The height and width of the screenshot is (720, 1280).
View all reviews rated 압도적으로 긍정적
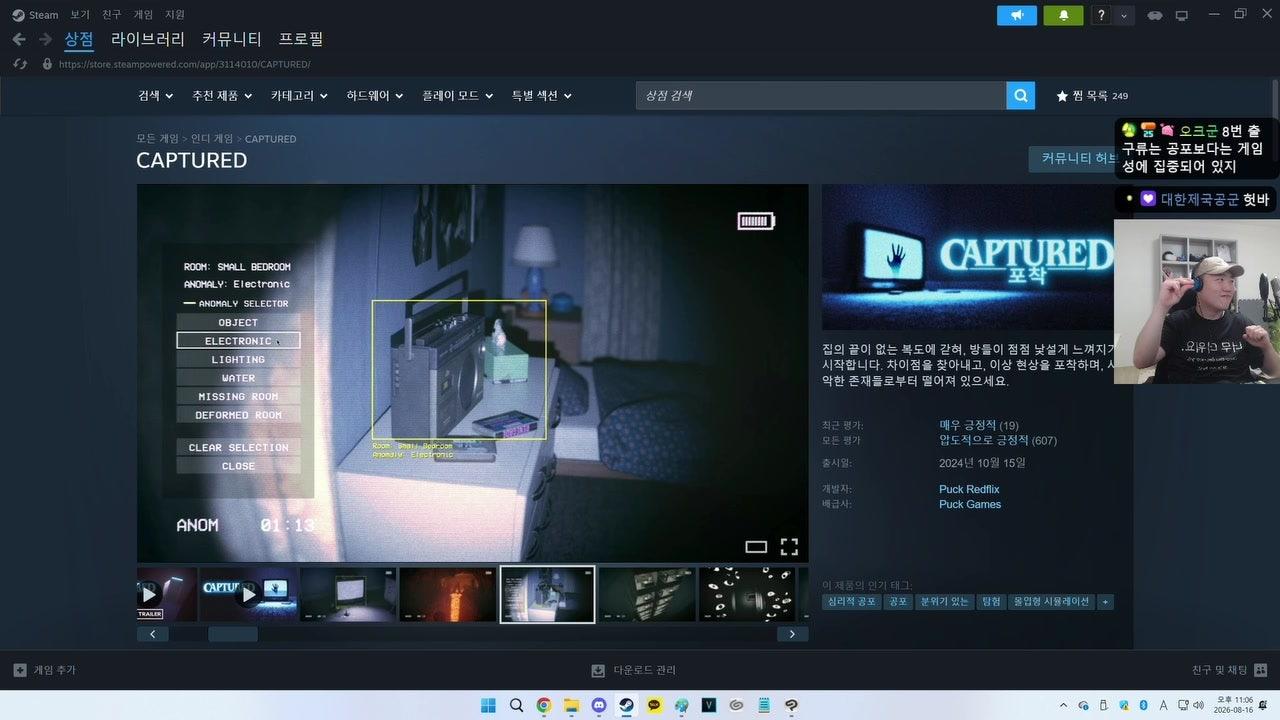coord(983,440)
